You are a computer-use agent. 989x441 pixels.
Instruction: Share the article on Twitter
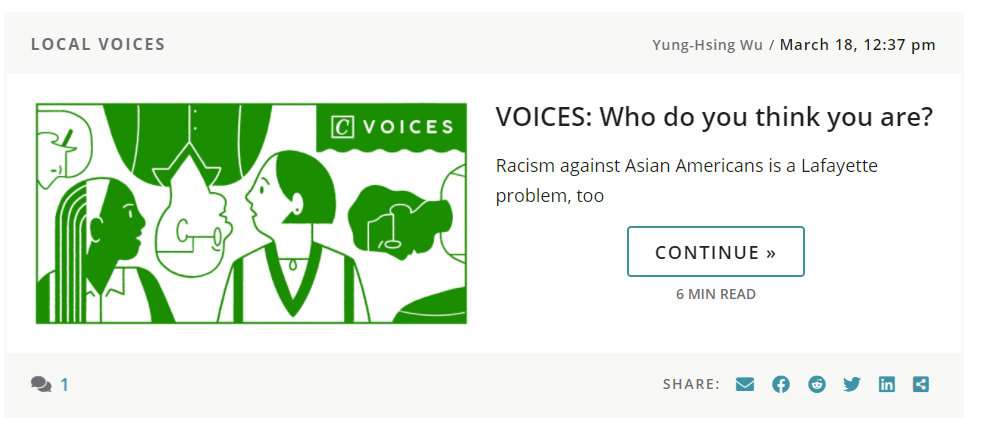point(852,384)
